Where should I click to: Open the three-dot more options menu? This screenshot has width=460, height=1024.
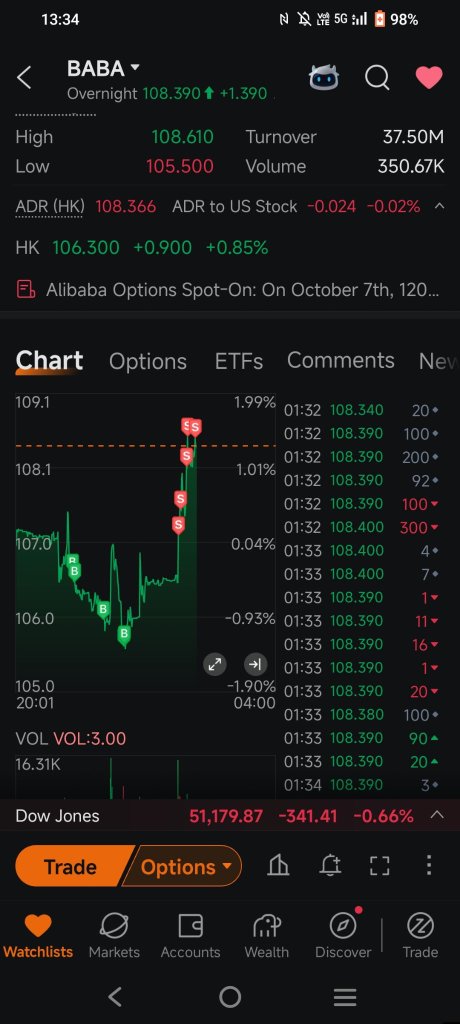[429, 866]
